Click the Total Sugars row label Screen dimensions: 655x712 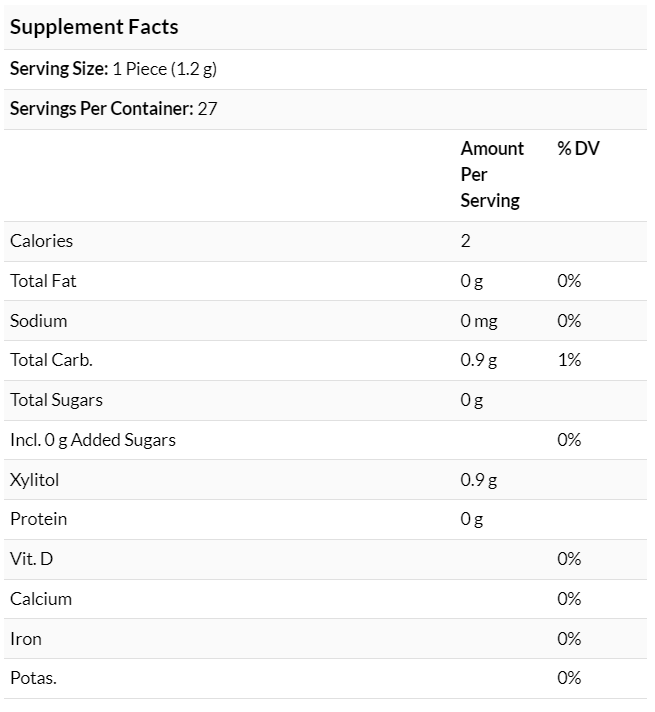coord(56,400)
